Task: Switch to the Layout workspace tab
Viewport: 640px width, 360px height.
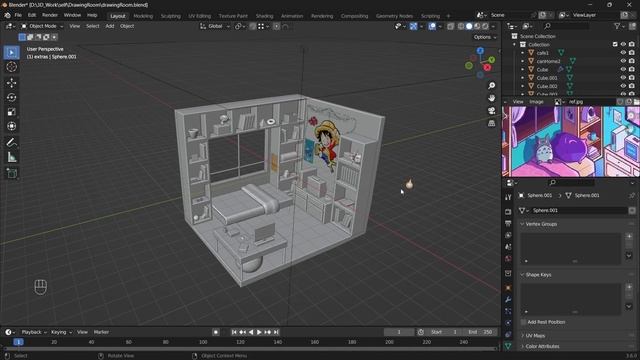Action: point(118,16)
